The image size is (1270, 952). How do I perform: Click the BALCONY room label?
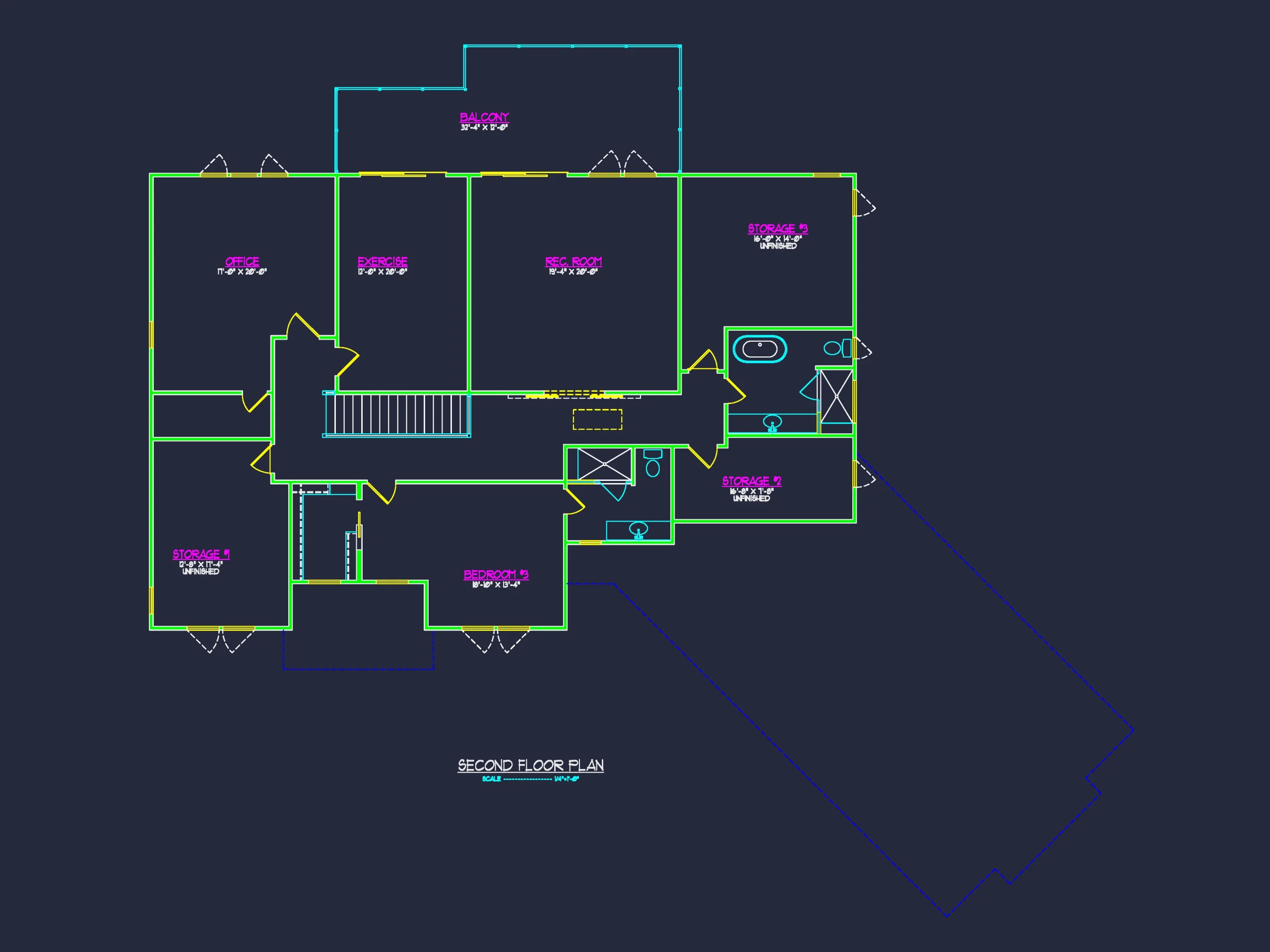[484, 117]
